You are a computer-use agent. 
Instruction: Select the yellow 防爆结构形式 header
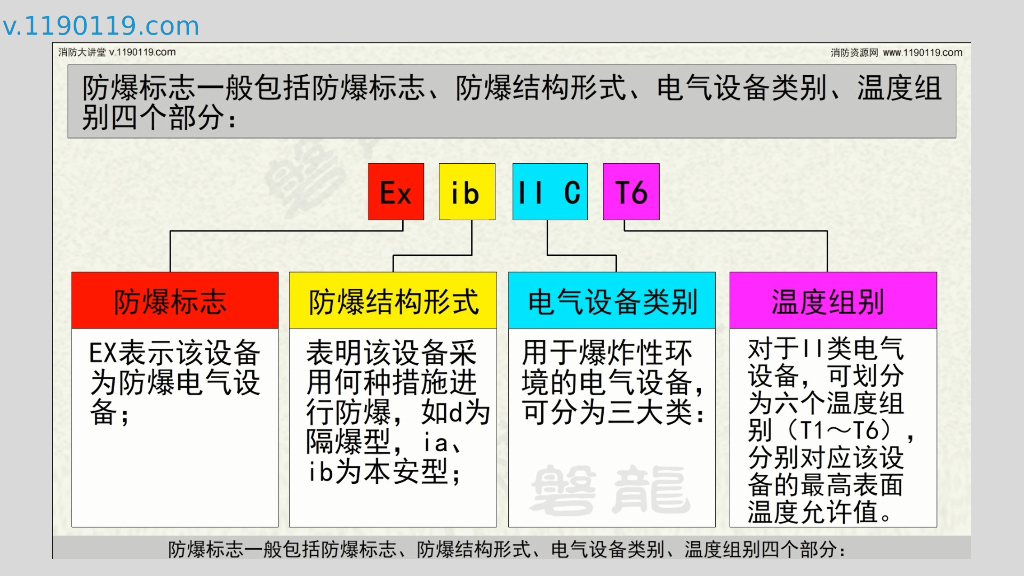coord(393,300)
